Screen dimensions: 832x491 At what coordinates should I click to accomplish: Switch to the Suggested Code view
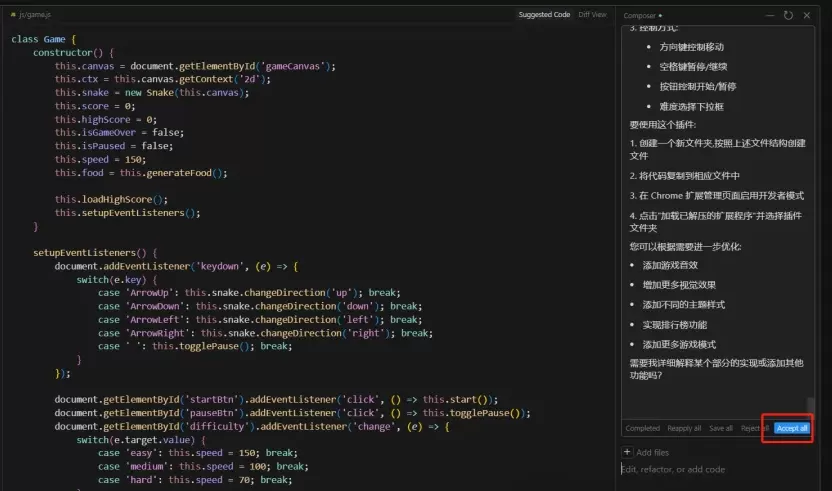coord(544,15)
